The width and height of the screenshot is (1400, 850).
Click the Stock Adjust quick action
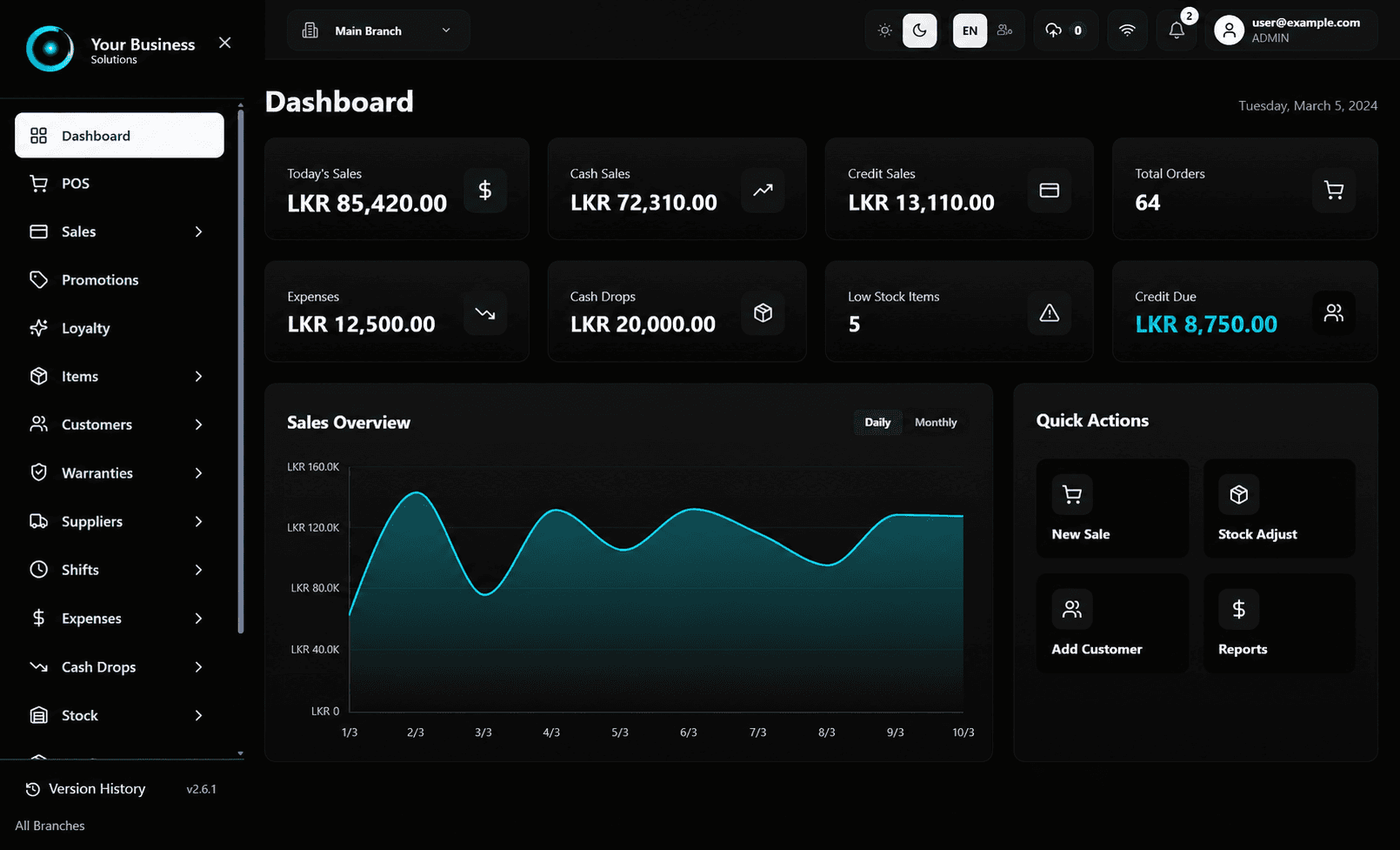pos(1279,508)
